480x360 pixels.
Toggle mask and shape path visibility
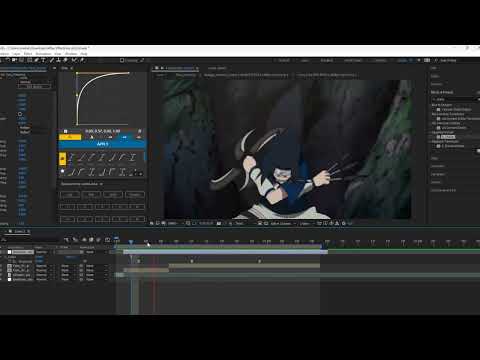click(x=194, y=223)
